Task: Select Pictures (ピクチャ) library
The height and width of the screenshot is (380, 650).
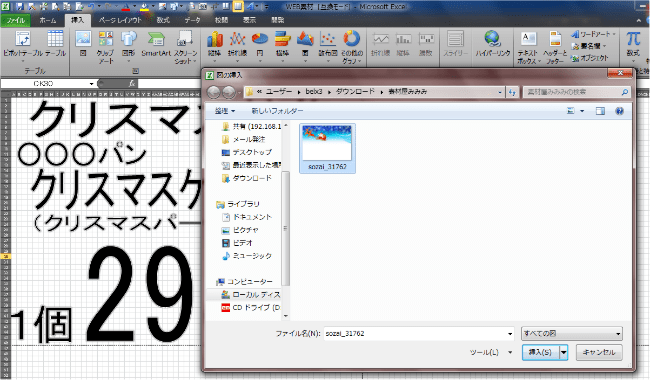Action: point(240,230)
